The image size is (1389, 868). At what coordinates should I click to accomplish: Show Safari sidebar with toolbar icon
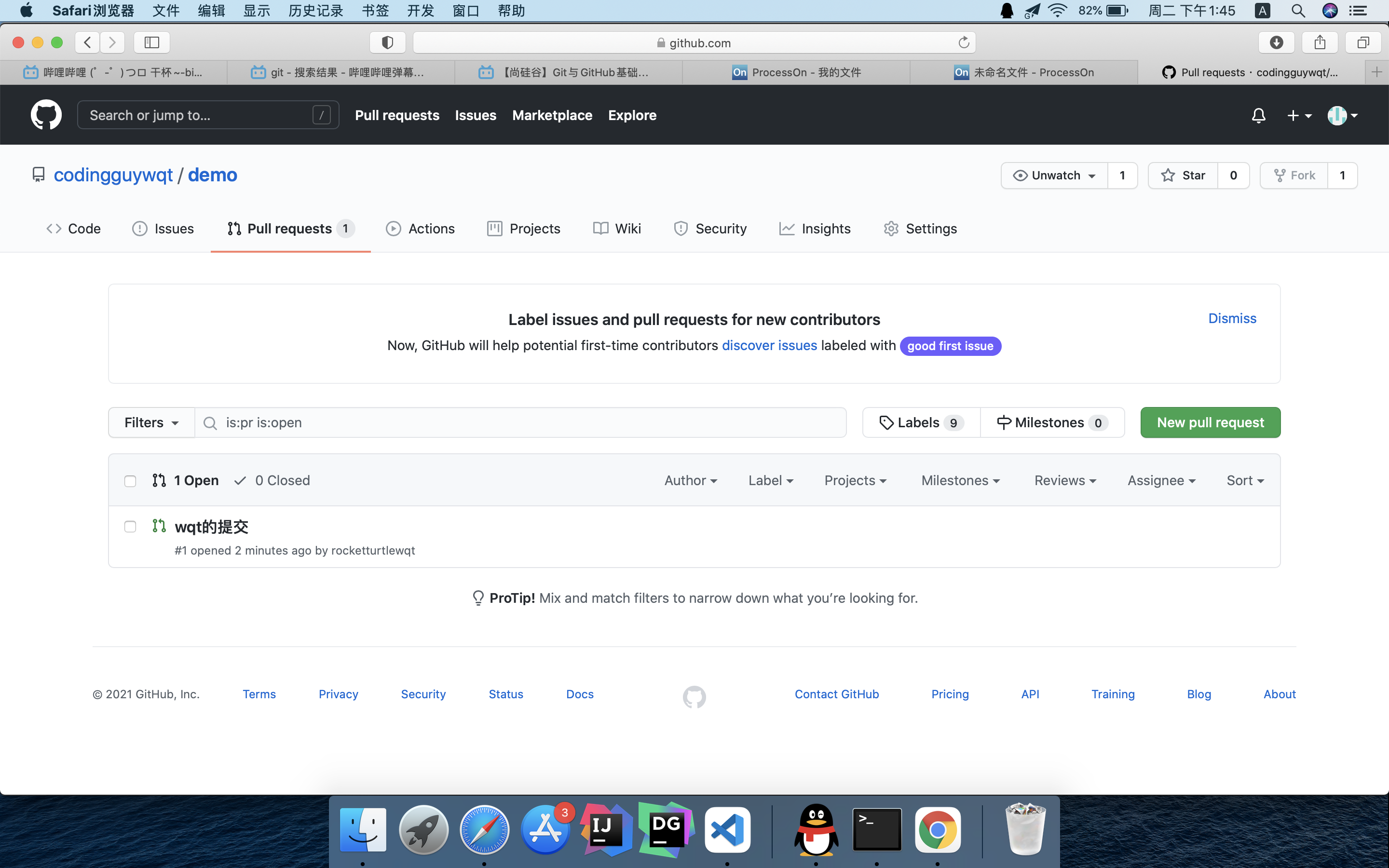pyautogui.click(x=151, y=42)
